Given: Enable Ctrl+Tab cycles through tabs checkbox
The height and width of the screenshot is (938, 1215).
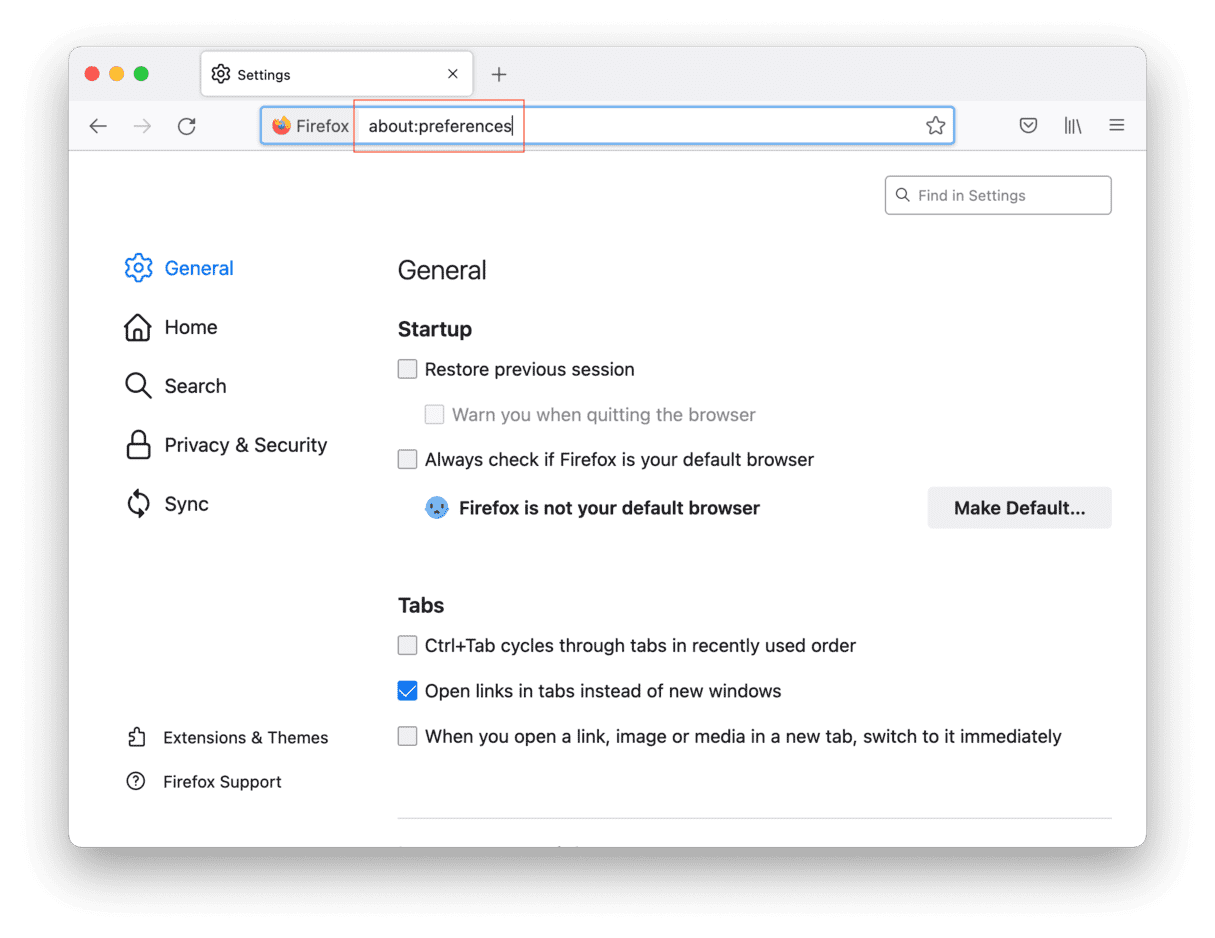Looking at the screenshot, I should [x=407, y=646].
